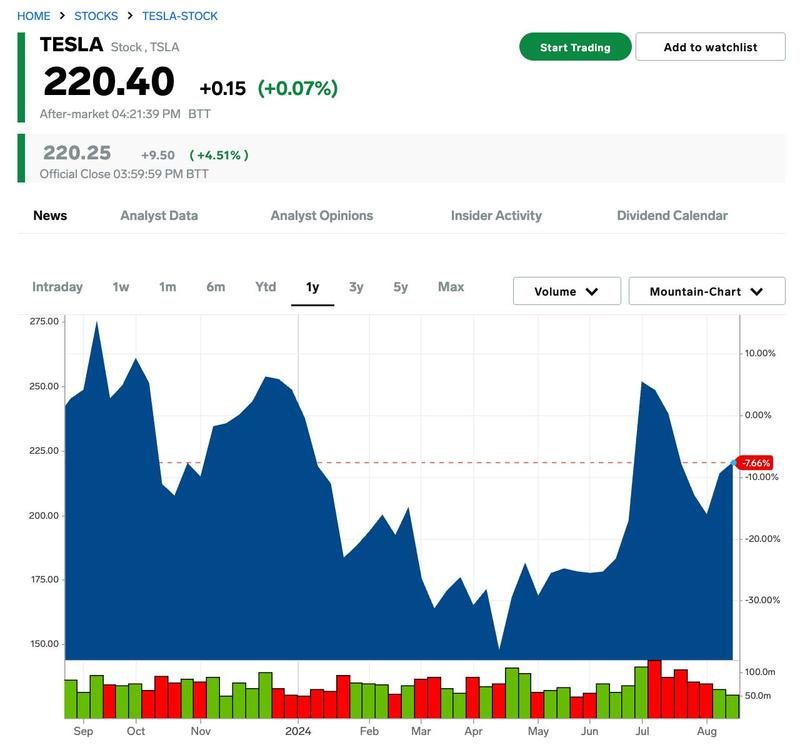Image resolution: width=800 pixels, height=745 pixels.
Task: Click the tallest red volume bar in July
Action: 655,690
